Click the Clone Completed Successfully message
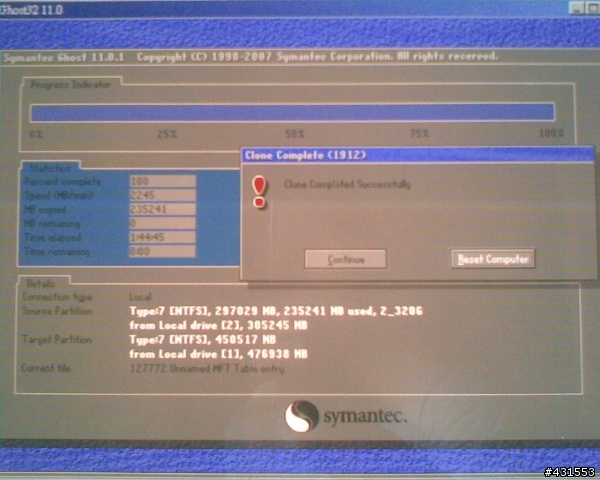Image resolution: width=600 pixels, height=480 pixels. pos(347,184)
